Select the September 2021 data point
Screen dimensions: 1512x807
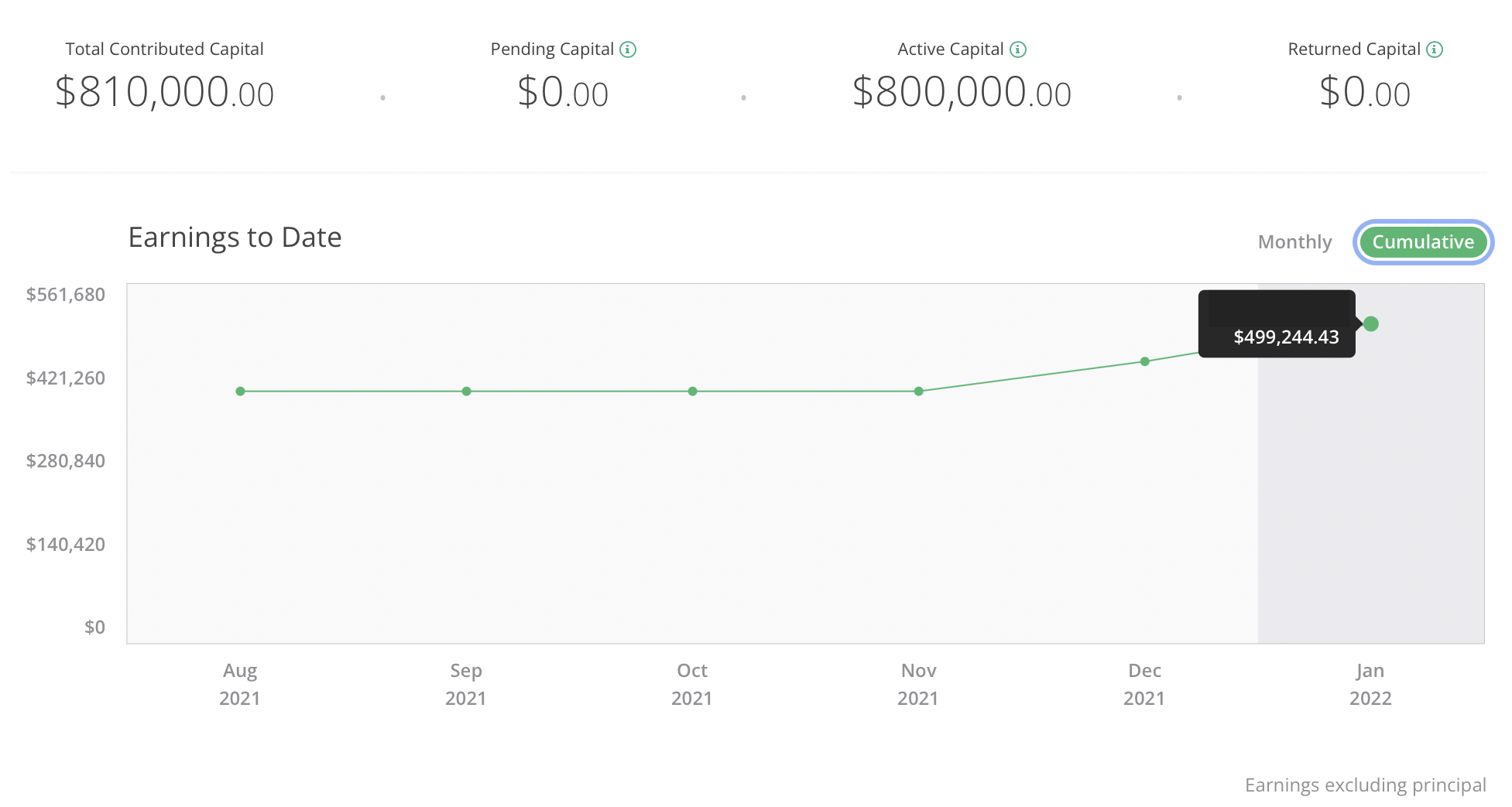(x=465, y=391)
